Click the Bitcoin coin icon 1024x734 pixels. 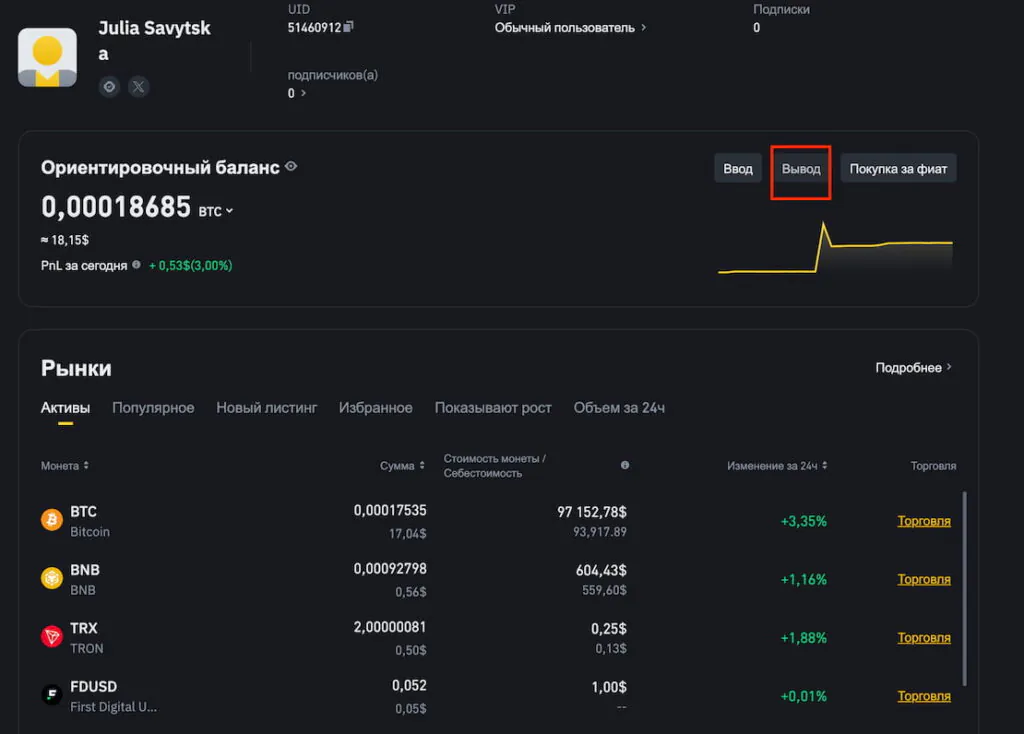coord(52,520)
